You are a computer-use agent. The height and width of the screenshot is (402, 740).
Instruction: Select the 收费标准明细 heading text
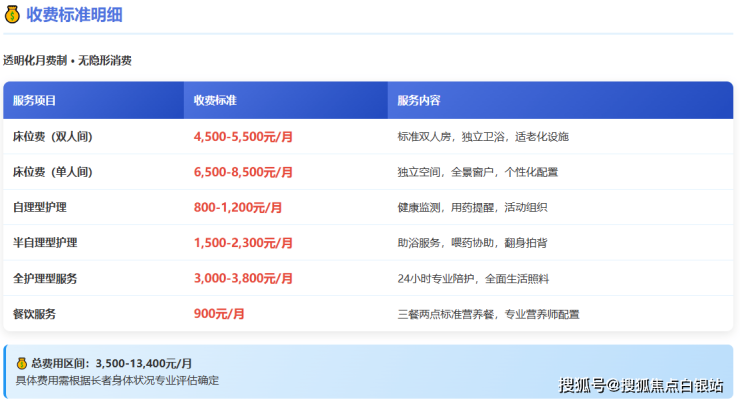point(75,15)
